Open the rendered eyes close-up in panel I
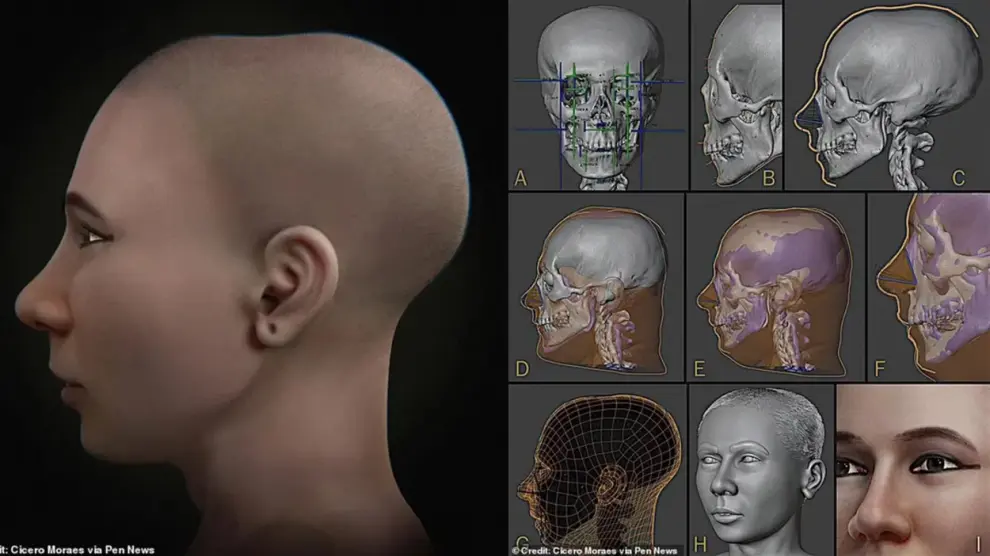The image size is (990, 556). click(912, 470)
